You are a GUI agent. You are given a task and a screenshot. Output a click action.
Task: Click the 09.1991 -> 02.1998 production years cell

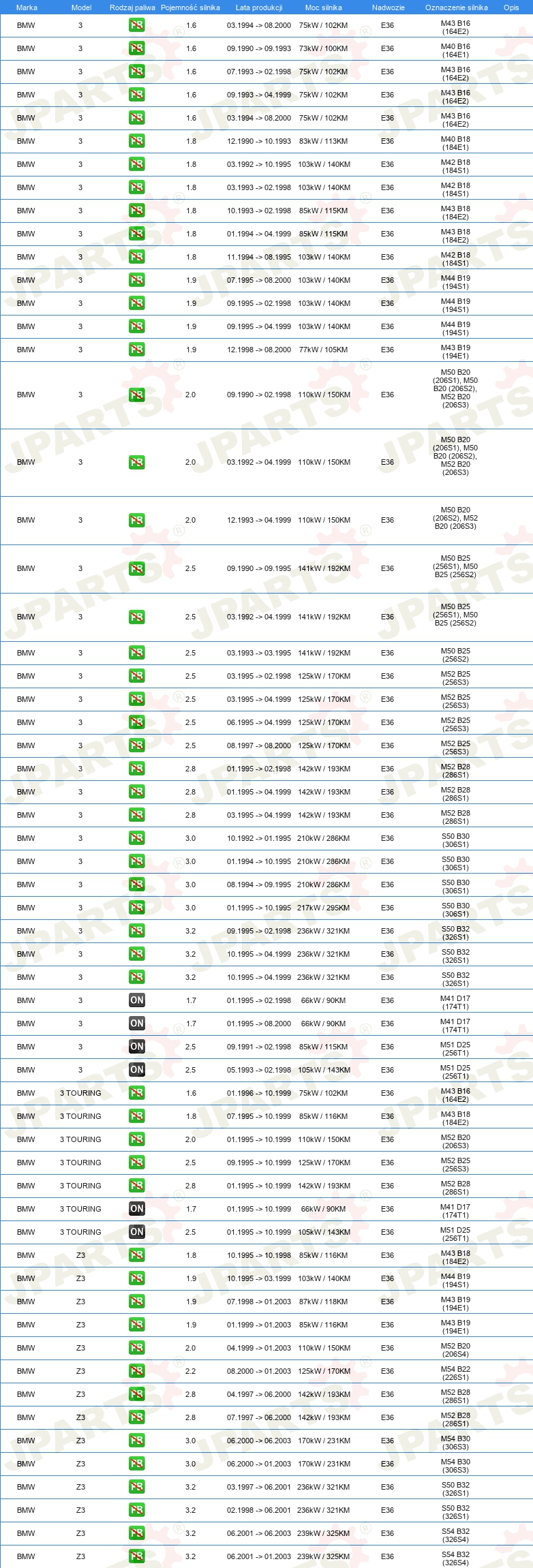[x=259, y=1047]
